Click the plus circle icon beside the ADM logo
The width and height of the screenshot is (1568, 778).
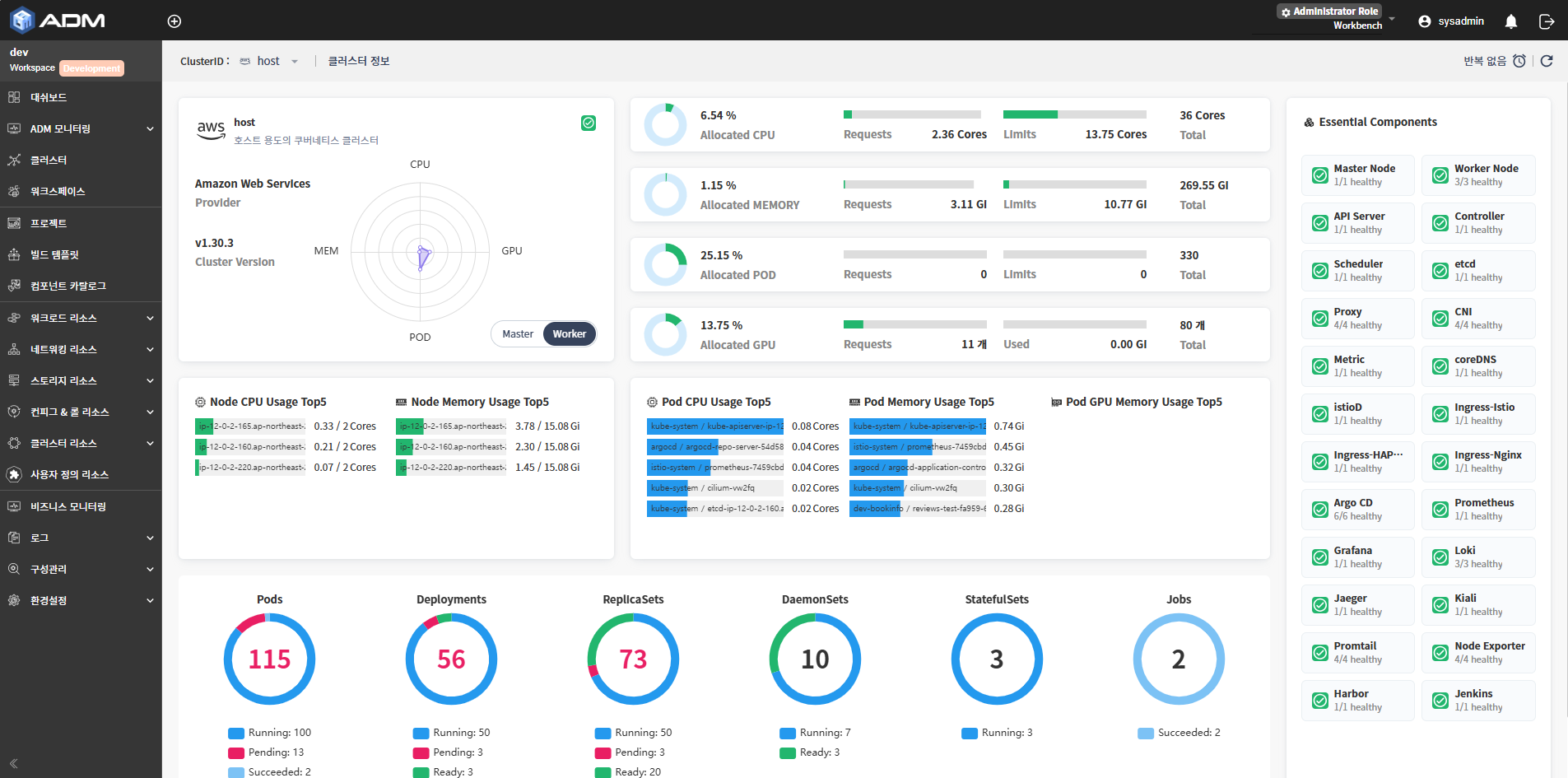(x=174, y=21)
